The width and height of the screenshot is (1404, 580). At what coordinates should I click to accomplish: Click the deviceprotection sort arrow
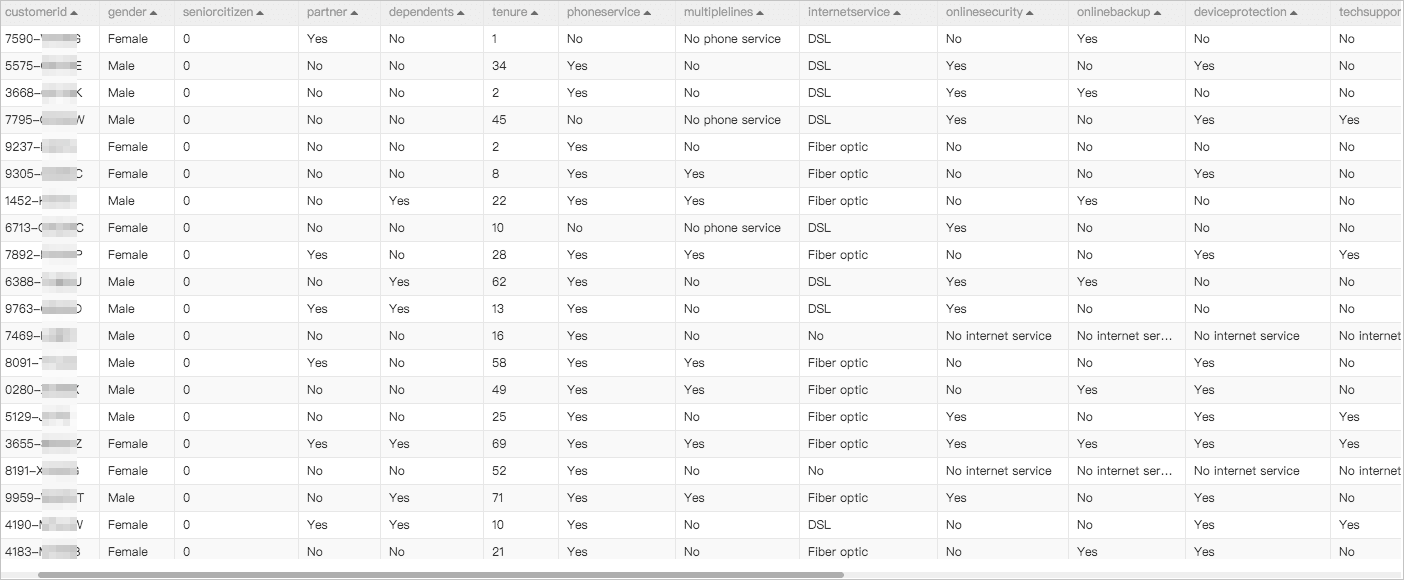(x=1295, y=13)
